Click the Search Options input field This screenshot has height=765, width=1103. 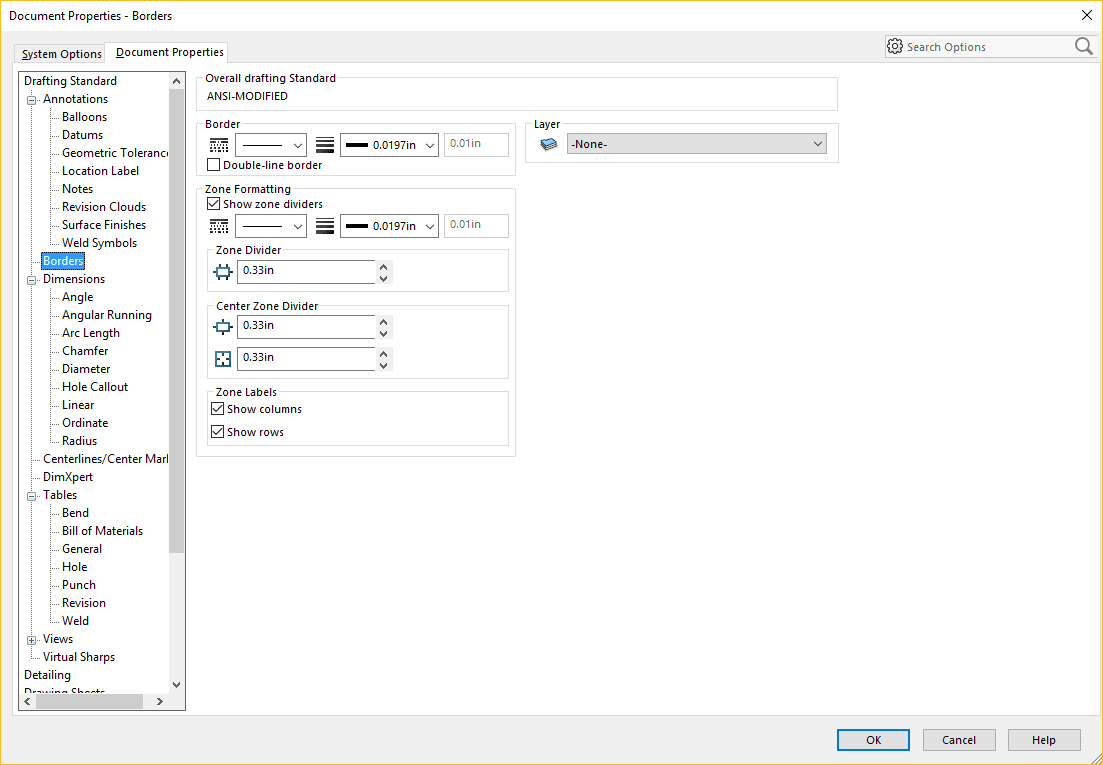click(x=985, y=47)
